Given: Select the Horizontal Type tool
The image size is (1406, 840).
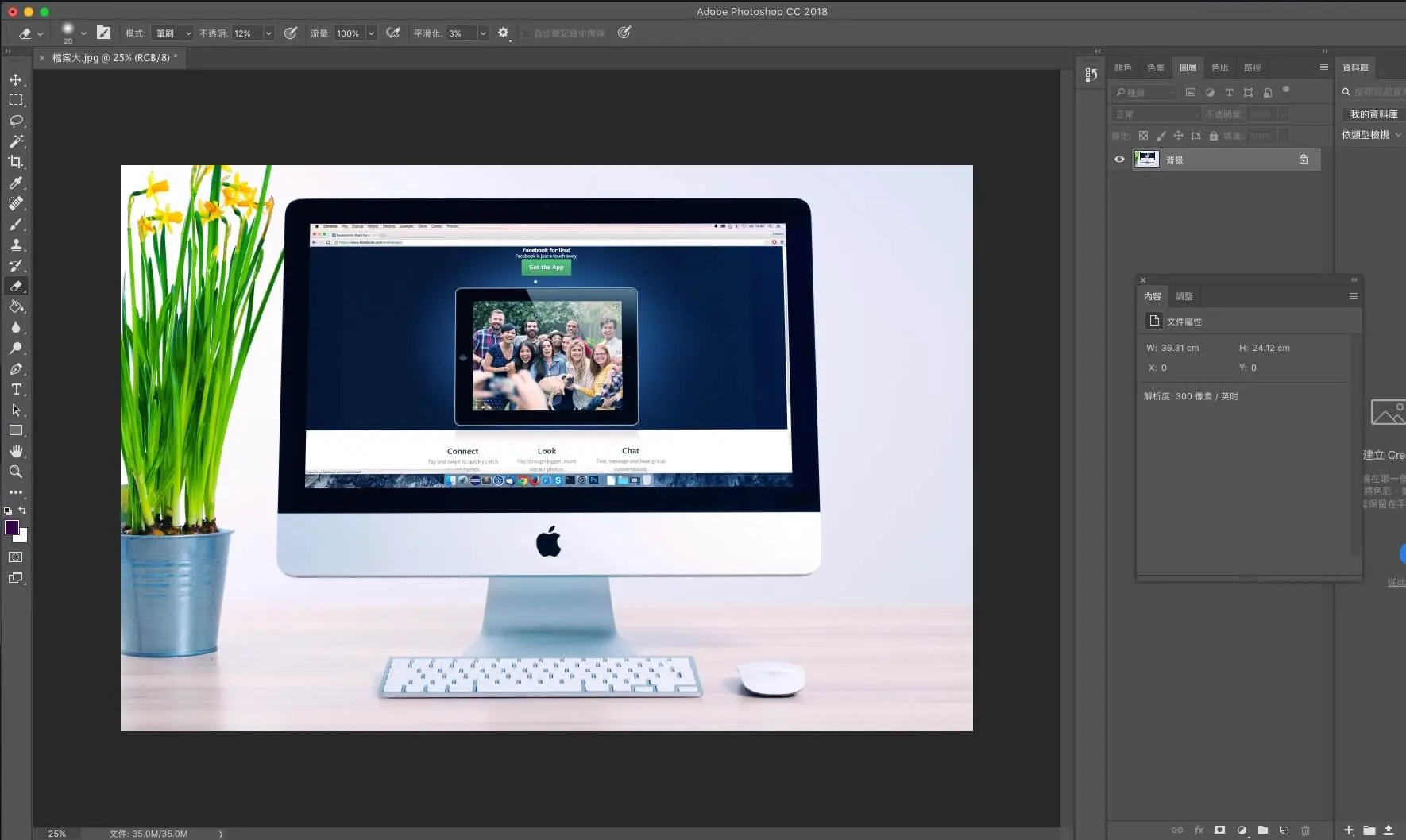Looking at the screenshot, I should tap(16, 389).
